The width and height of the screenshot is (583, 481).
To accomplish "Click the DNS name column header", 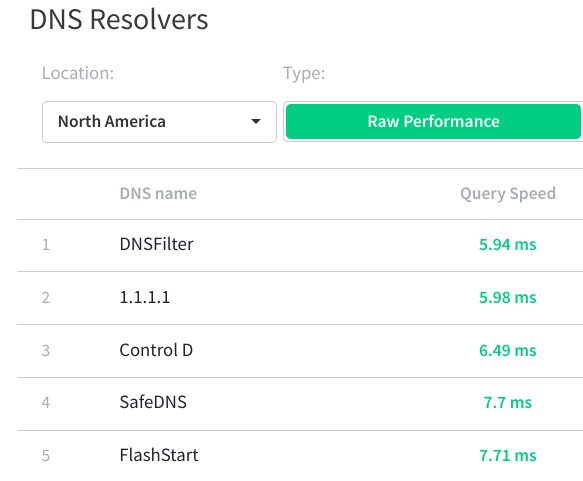I will point(158,194).
